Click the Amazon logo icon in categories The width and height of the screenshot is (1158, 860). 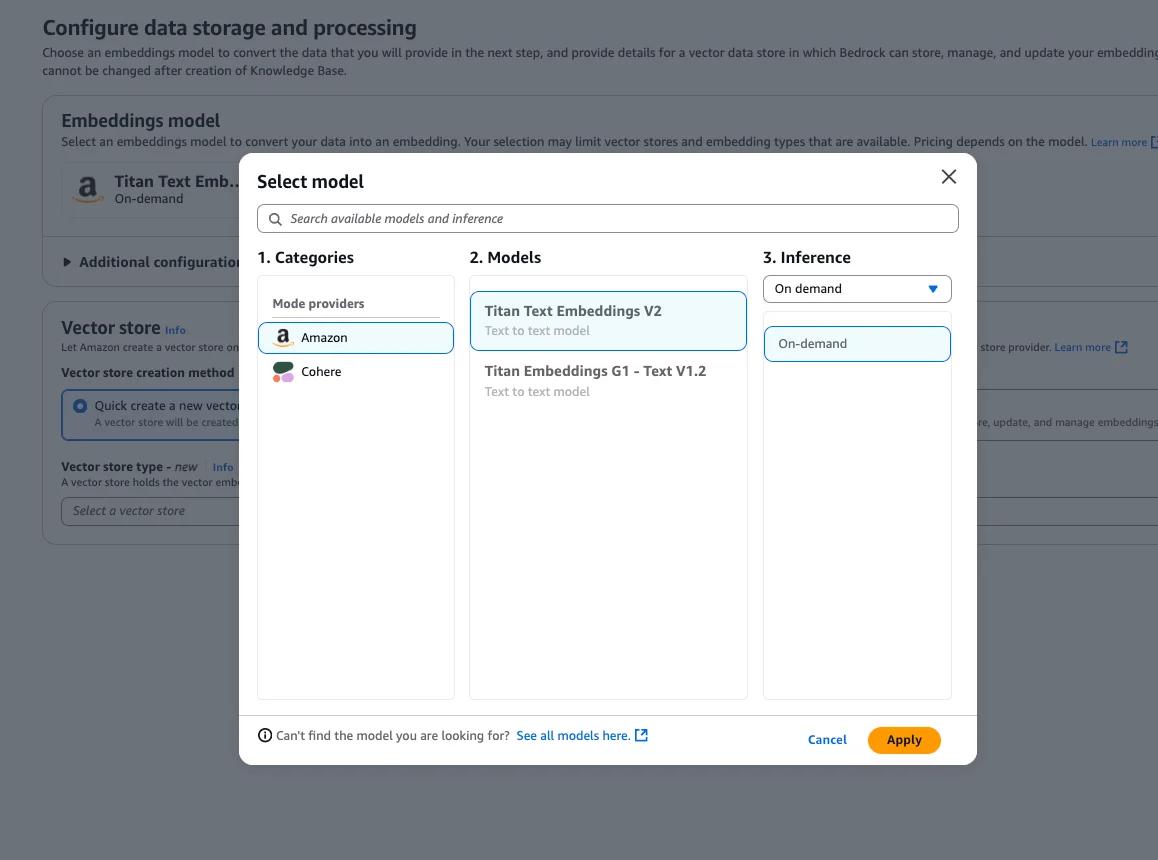pyautogui.click(x=283, y=338)
